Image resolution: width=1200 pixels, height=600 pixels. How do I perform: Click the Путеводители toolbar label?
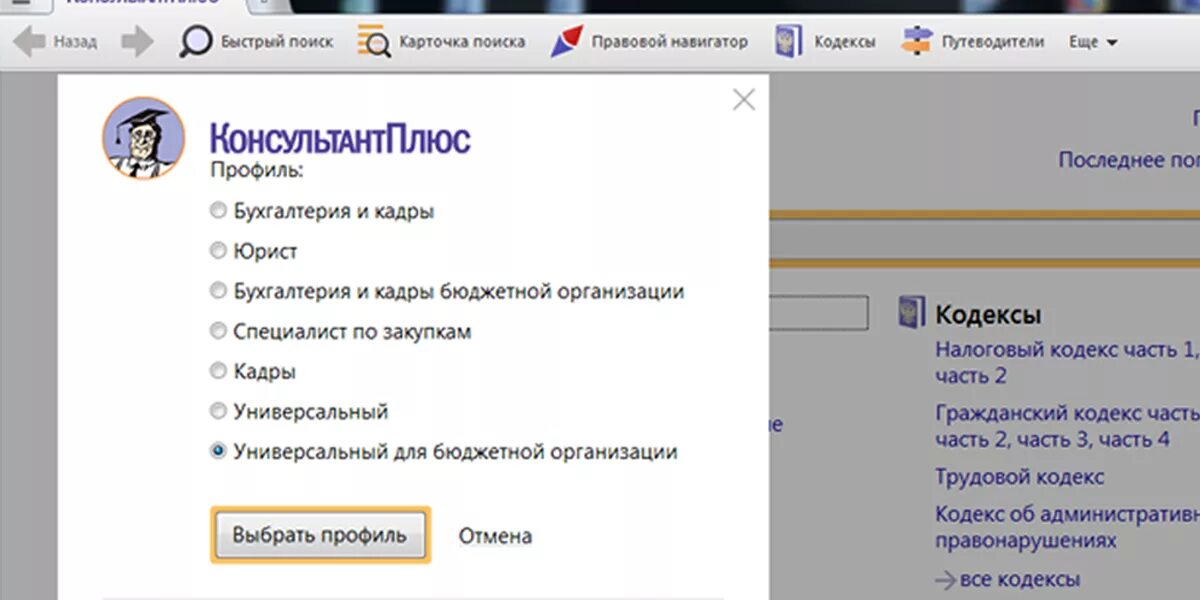tap(993, 42)
